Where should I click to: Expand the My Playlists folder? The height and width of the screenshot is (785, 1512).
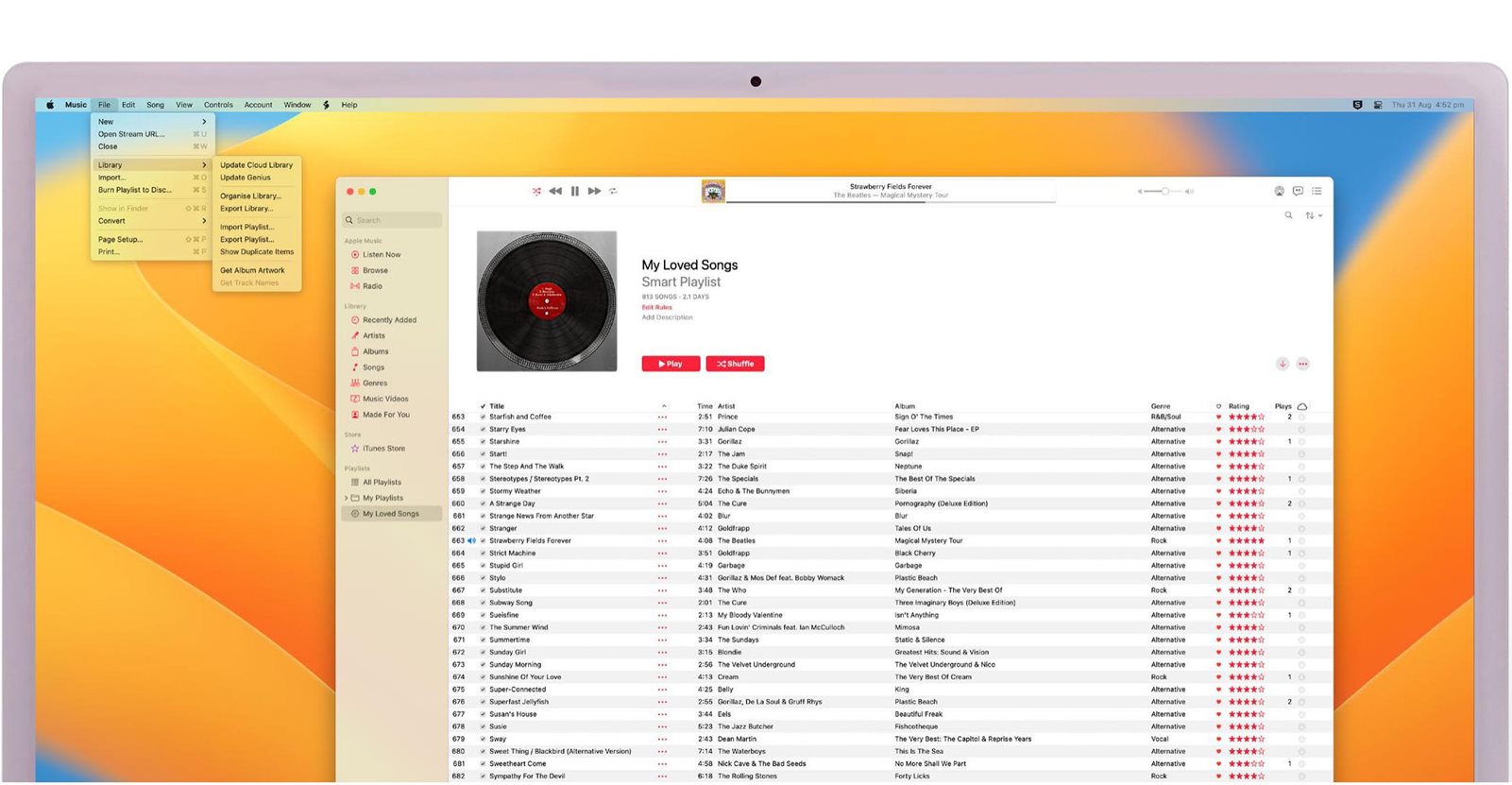pyautogui.click(x=346, y=498)
